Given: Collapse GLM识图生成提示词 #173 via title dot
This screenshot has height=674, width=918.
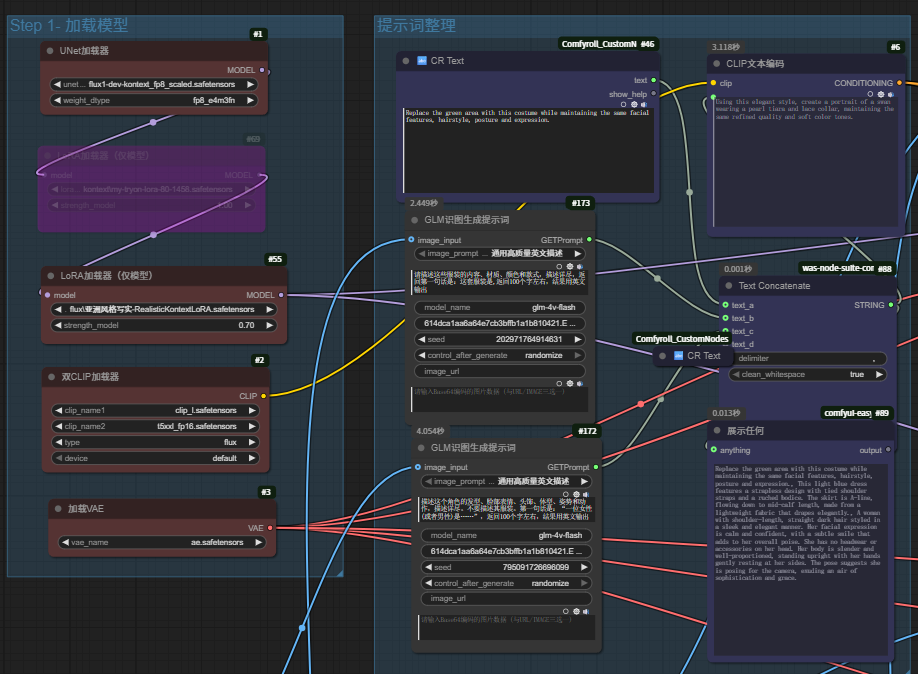Looking at the screenshot, I should [415, 220].
